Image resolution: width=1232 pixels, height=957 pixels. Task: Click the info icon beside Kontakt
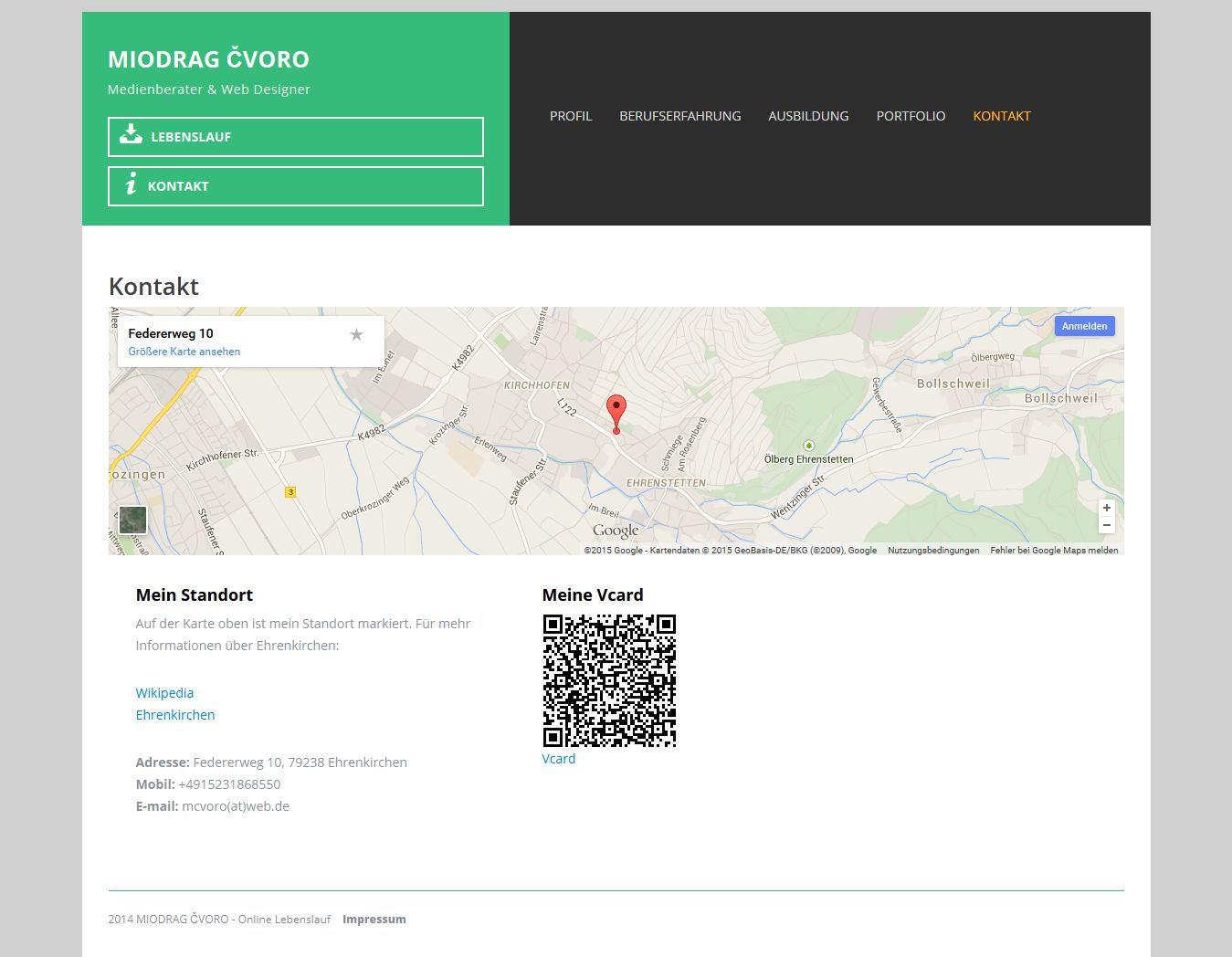(131, 184)
